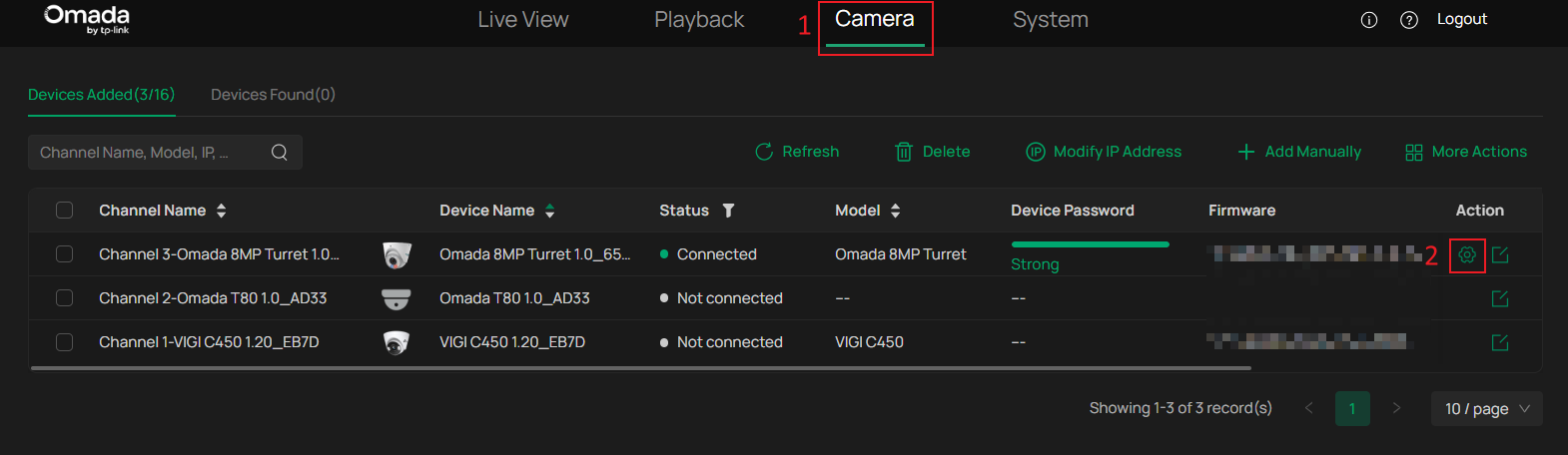Sort by Channel Name column arrows
1568x455 pixels.
coord(222,211)
